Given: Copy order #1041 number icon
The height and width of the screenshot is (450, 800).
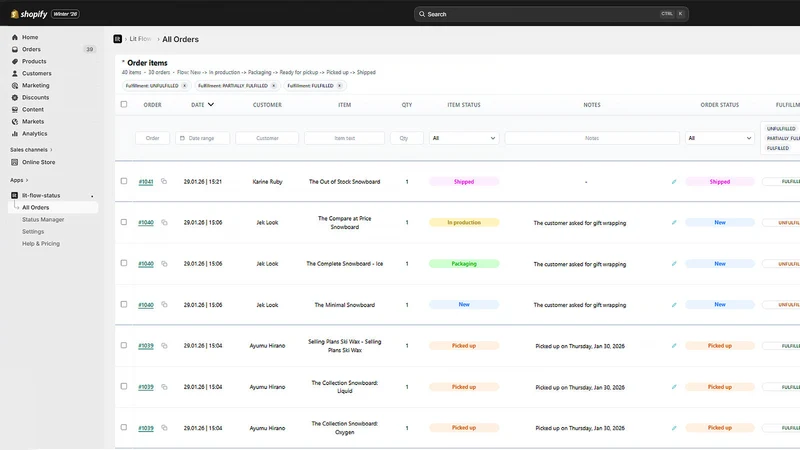Looking at the screenshot, I should [164, 181].
